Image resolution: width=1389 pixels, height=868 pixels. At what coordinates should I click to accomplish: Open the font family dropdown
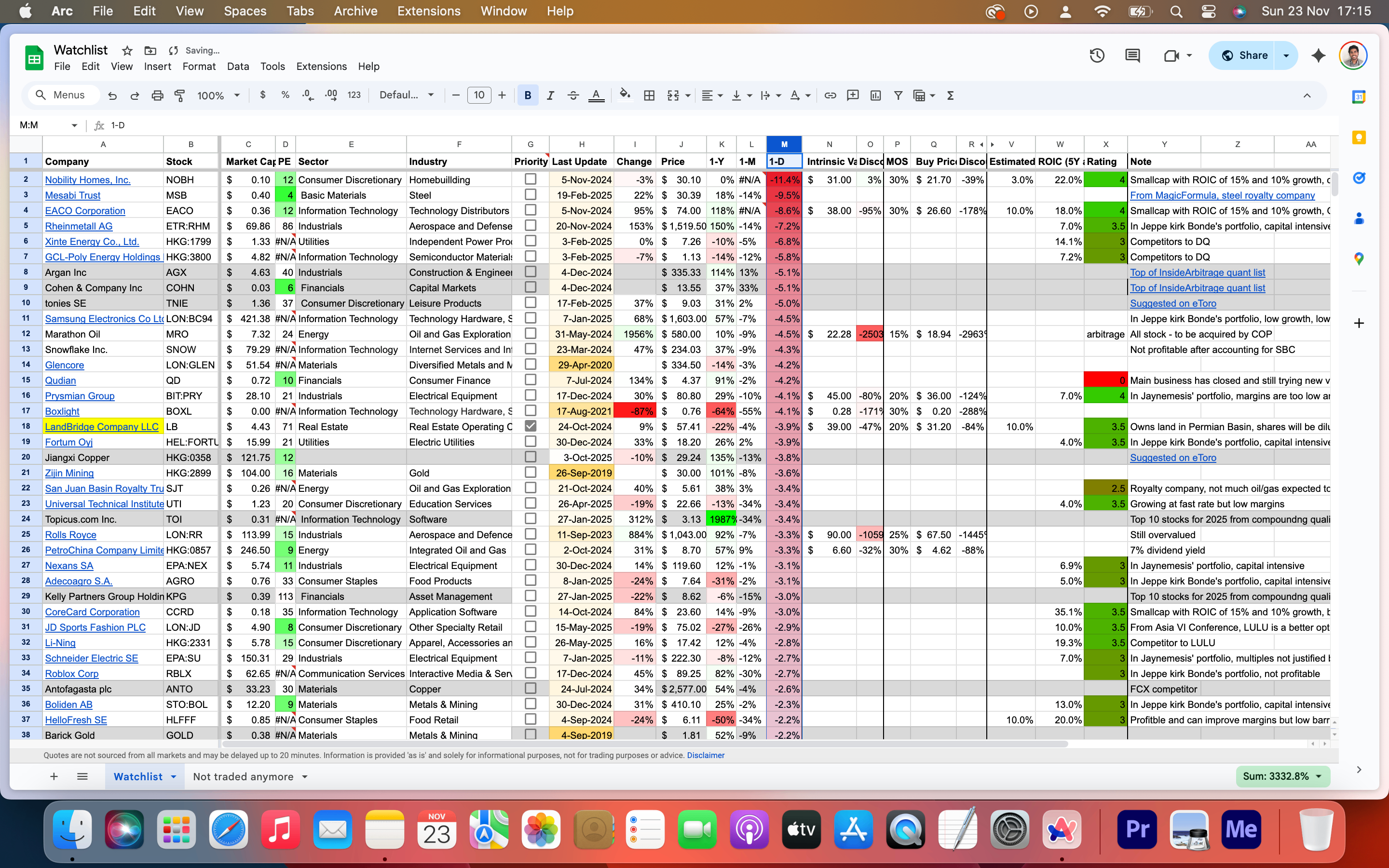407,95
